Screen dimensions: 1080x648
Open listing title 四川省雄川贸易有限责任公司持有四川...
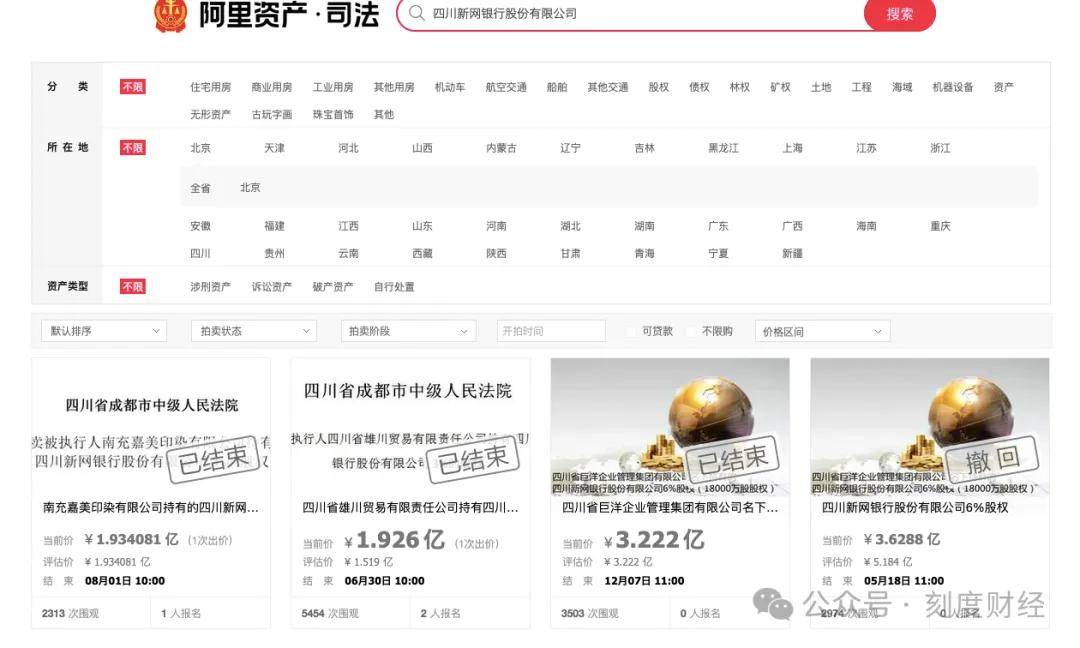pos(411,508)
